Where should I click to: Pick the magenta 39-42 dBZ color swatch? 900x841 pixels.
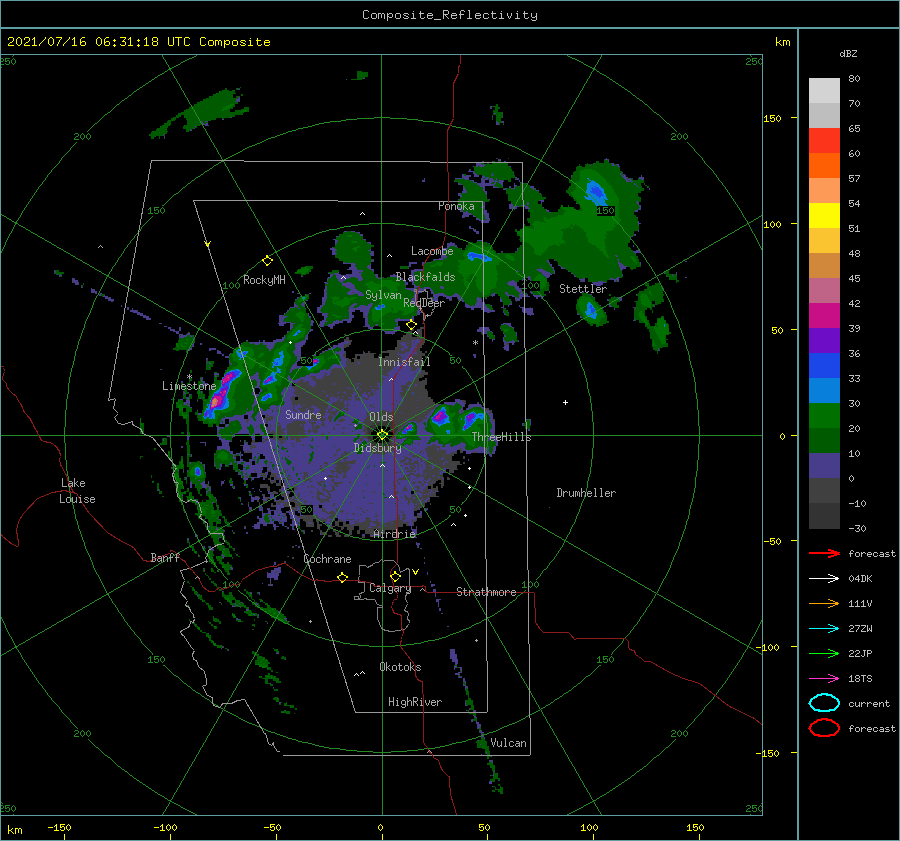(x=824, y=316)
